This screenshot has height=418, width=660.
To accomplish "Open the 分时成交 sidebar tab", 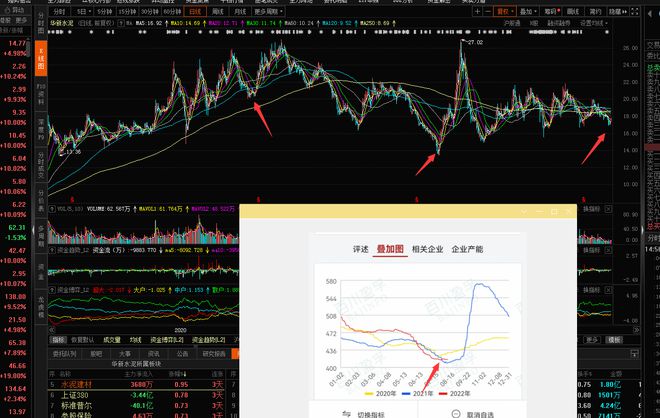I will click(x=41, y=165).
